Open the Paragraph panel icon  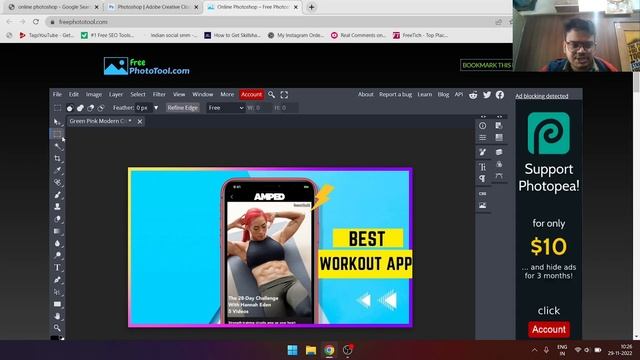pyautogui.click(x=482, y=178)
